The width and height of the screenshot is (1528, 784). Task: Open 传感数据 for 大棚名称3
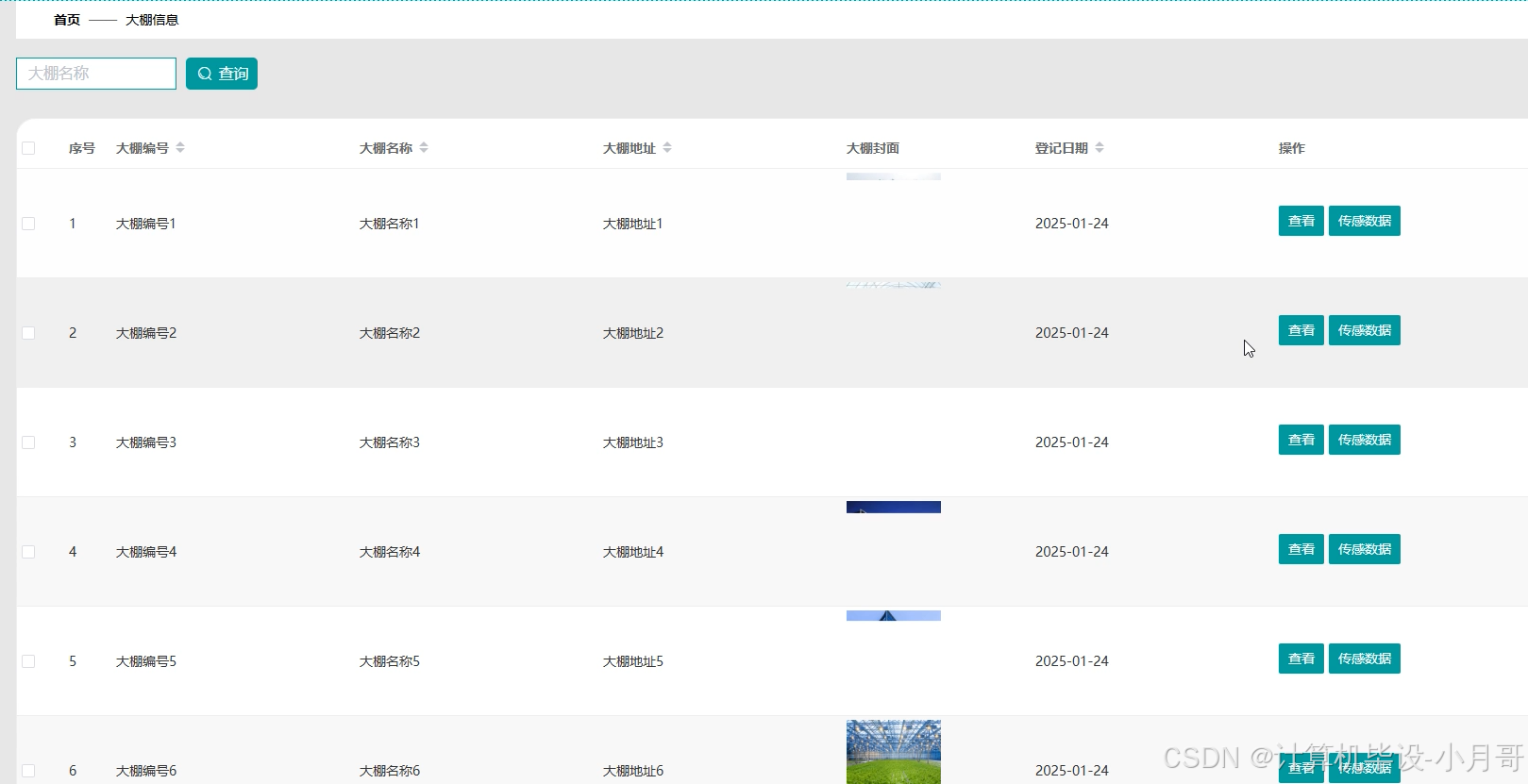1365,440
